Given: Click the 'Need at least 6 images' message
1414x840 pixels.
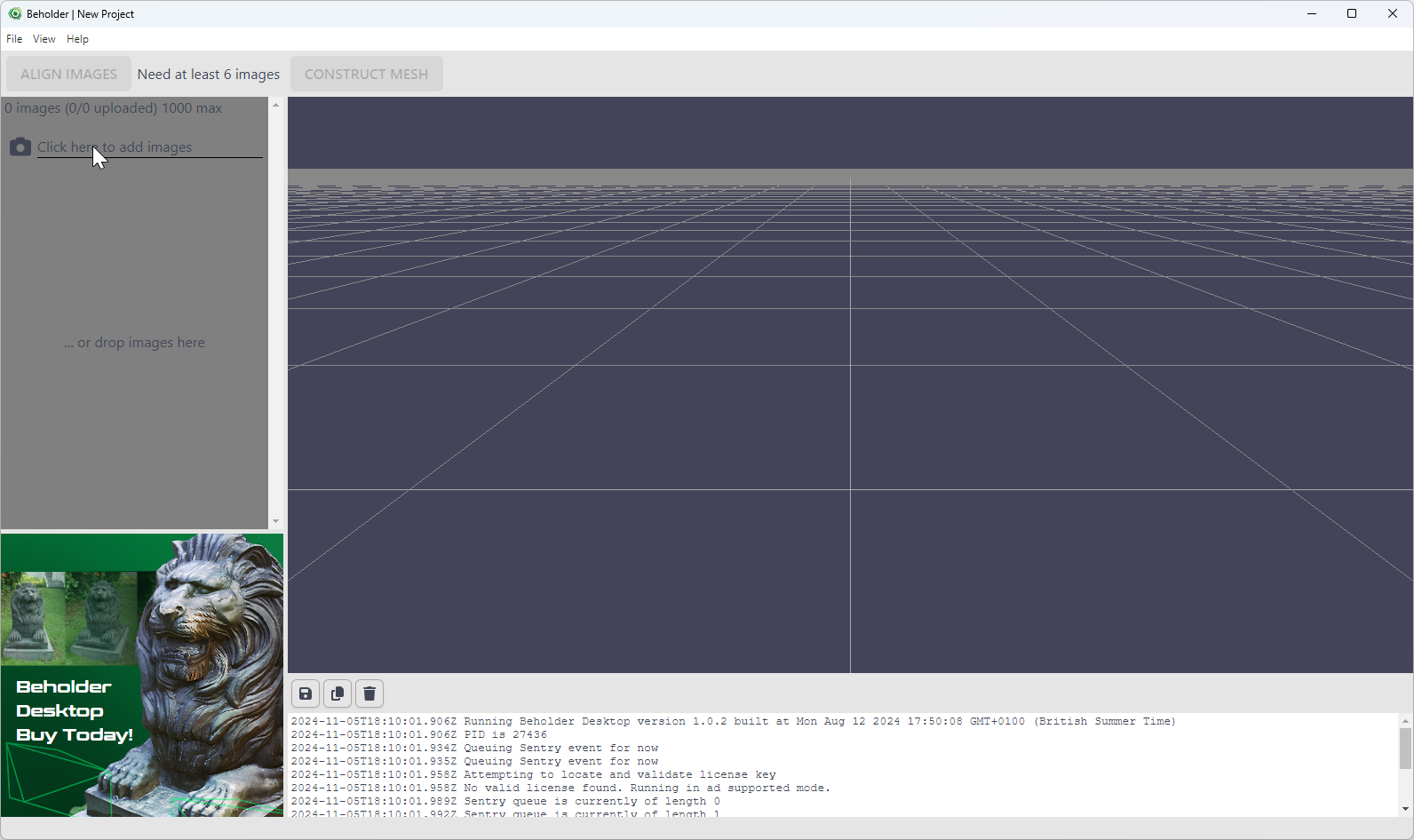Looking at the screenshot, I should tap(209, 75).
